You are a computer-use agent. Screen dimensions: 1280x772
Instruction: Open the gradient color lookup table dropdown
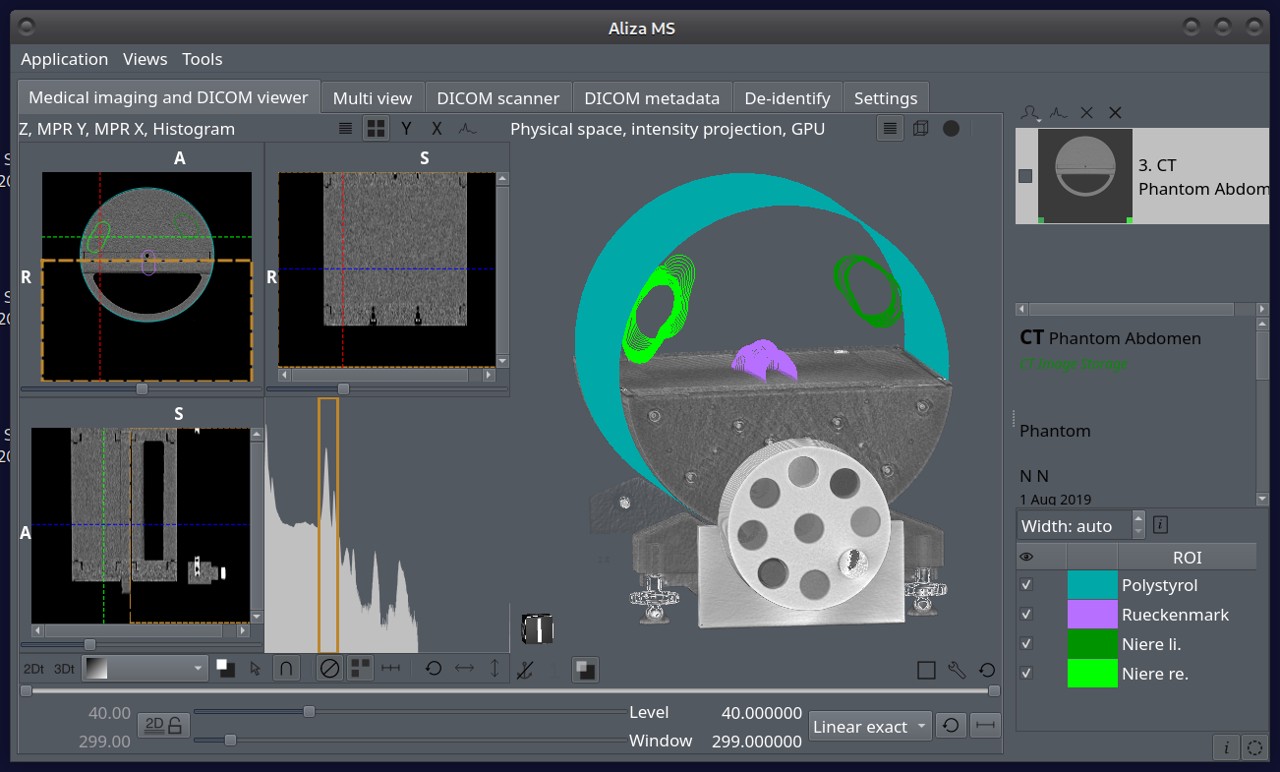146,668
